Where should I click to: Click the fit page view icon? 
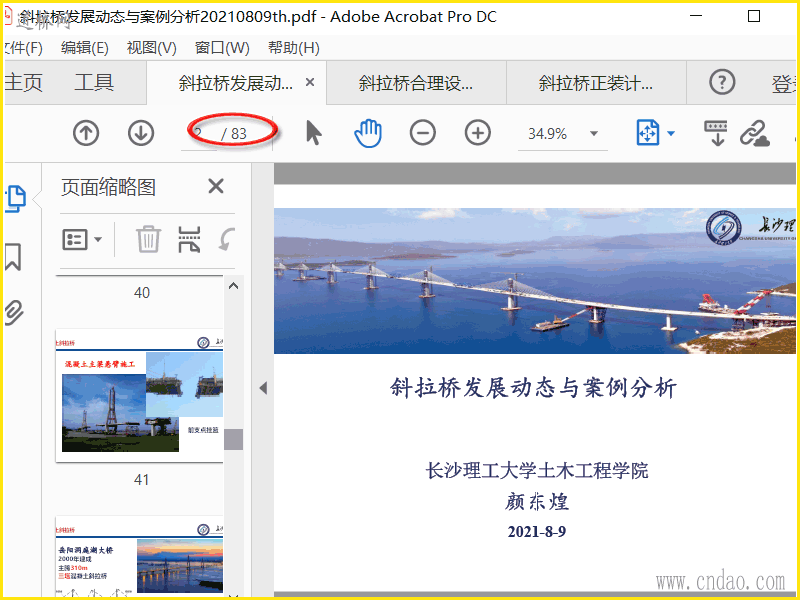pos(648,133)
